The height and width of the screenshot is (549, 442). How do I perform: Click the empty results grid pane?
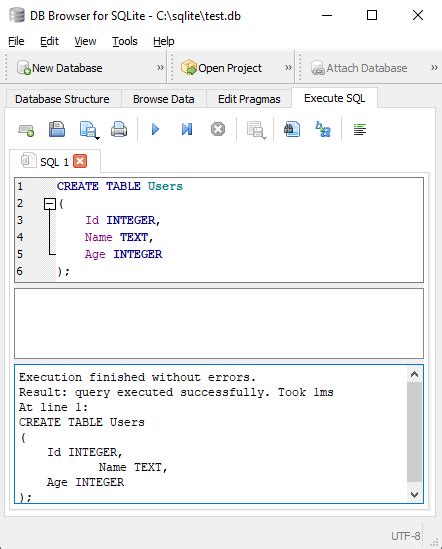(x=219, y=323)
